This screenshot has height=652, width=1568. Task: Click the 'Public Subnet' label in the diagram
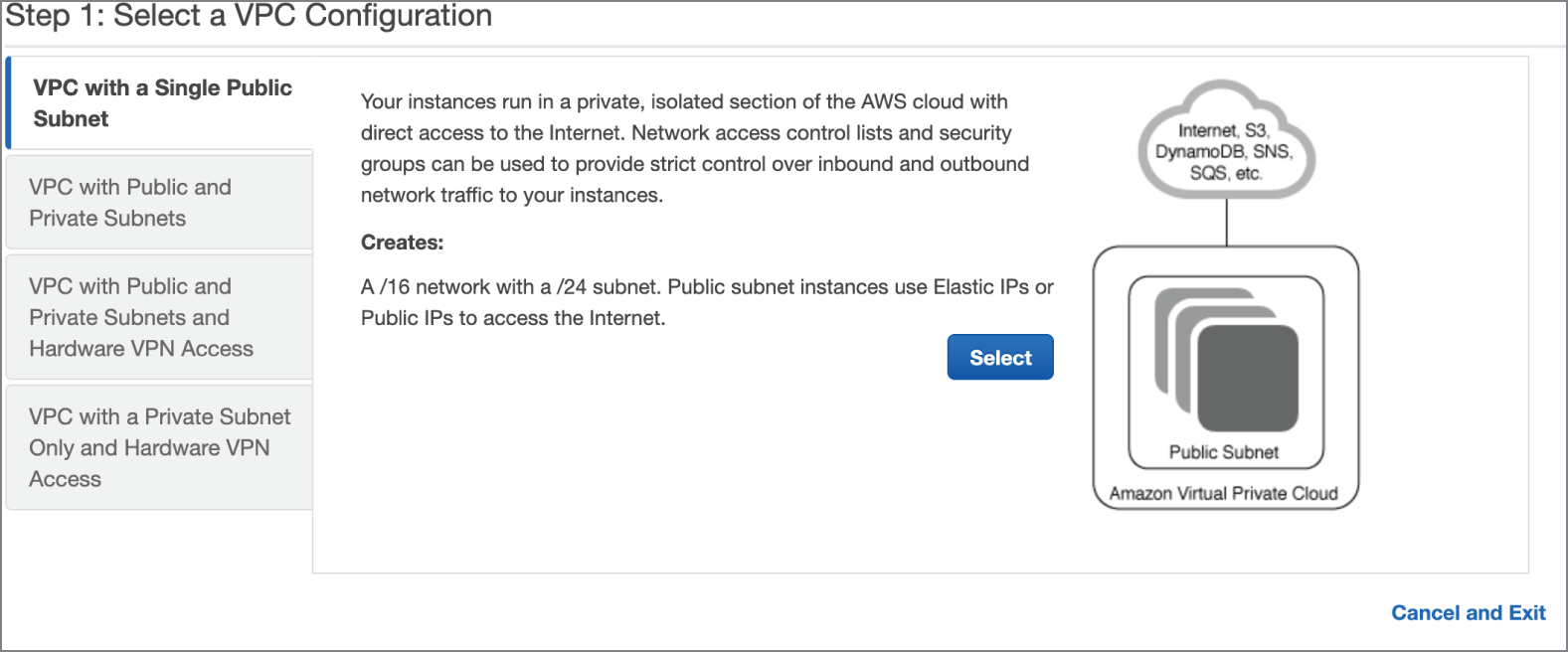click(x=1224, y=452)
